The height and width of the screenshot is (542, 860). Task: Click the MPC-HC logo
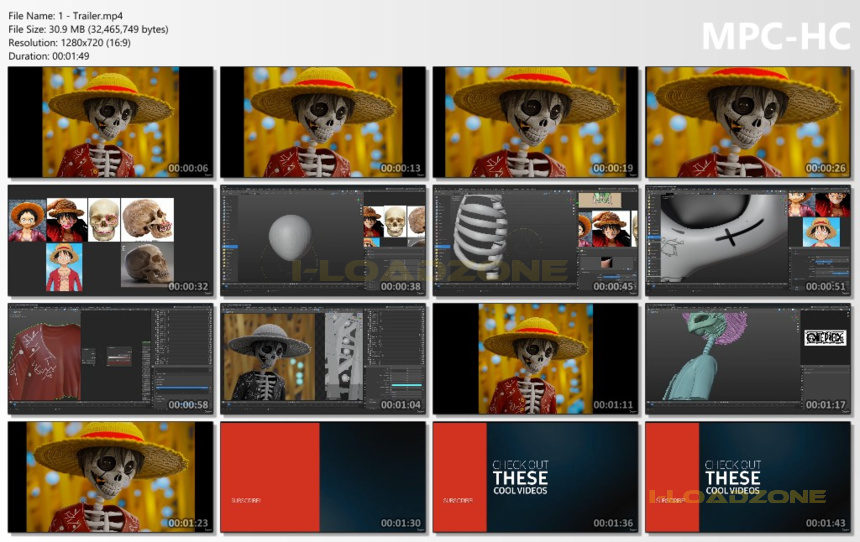pos(776,36)
